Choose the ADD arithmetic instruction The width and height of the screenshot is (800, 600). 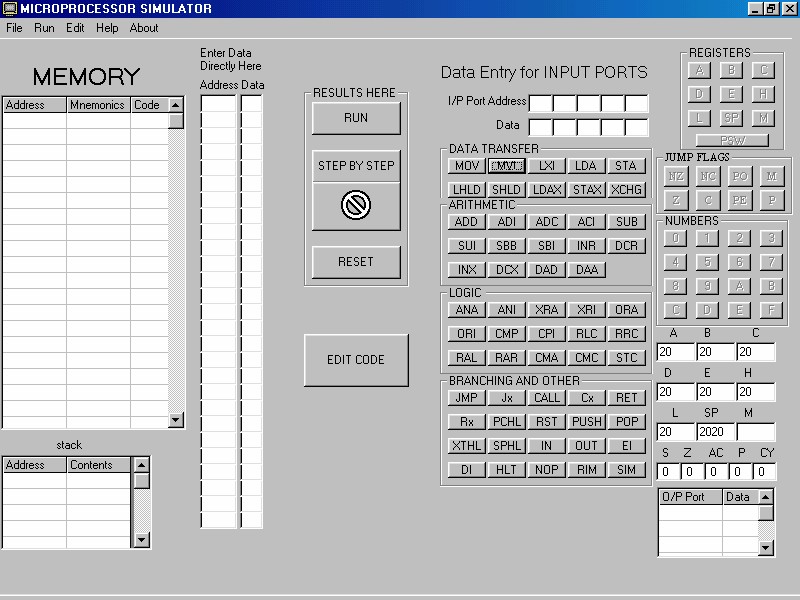467,222
